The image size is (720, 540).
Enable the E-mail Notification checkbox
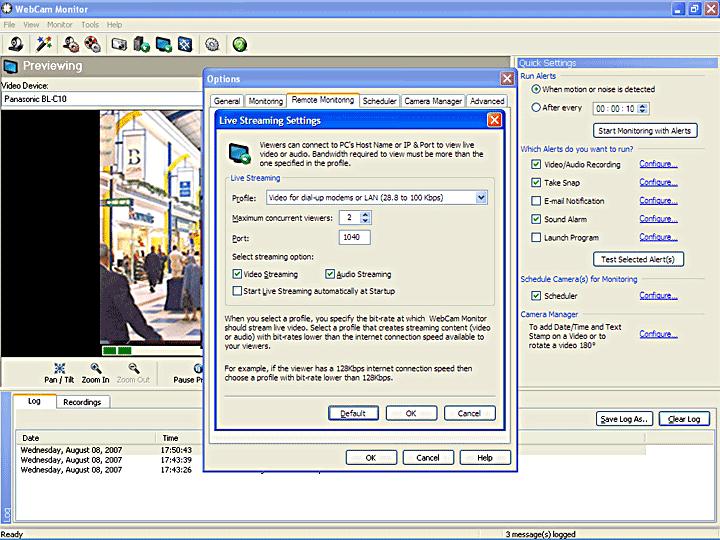pyautogui.click(x=536, y=201)
